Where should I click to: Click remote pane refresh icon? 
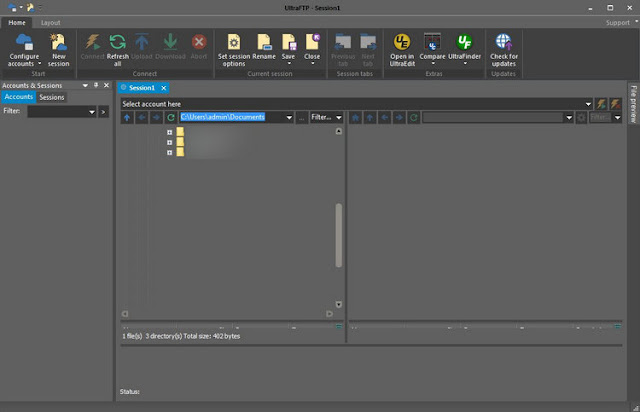click(413, 118)
